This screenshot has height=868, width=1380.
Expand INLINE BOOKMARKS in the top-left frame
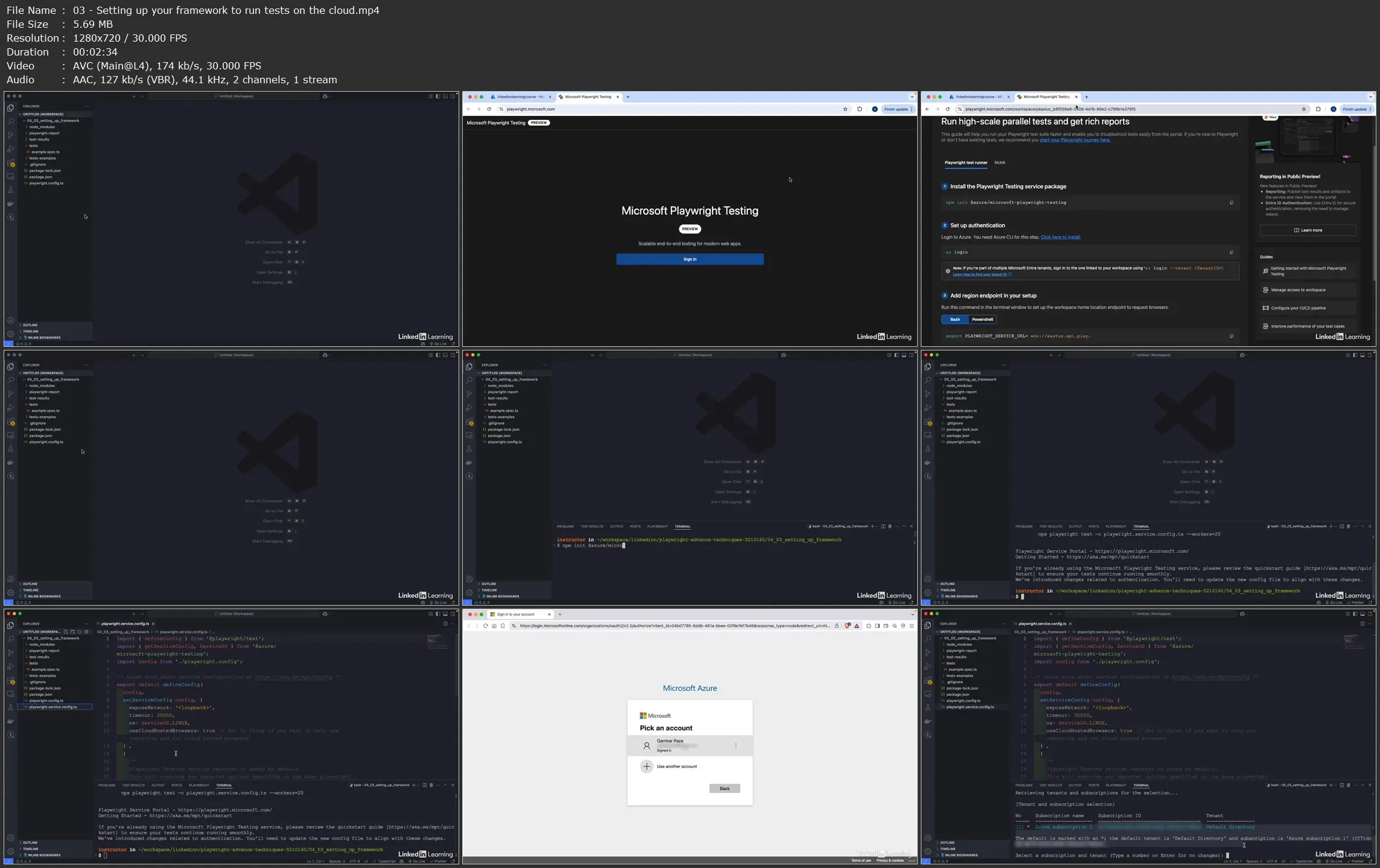tap(55, 338)
